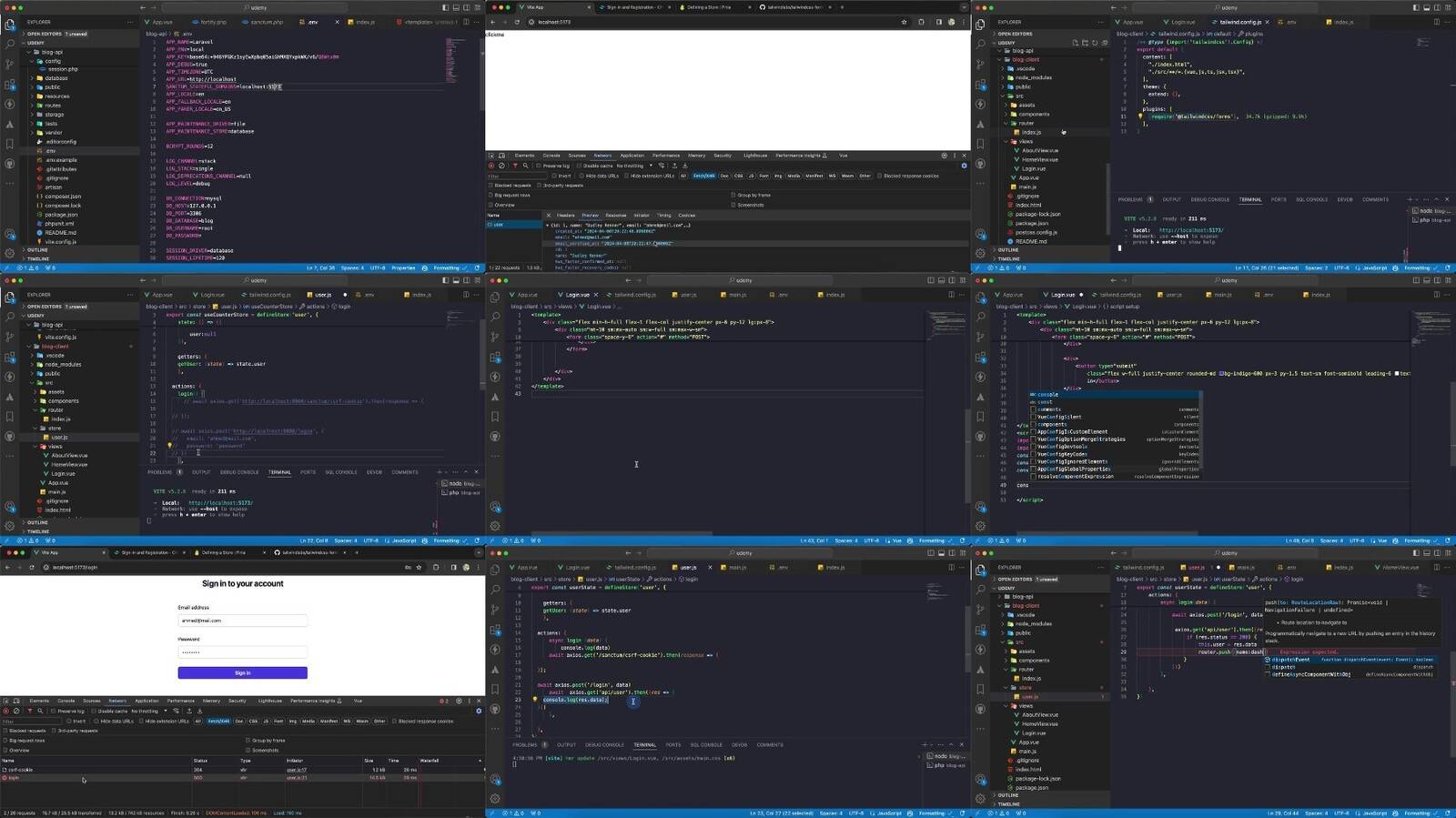
Task: Open network conditions in Sign in page DevTools
Action: [176, 711]
